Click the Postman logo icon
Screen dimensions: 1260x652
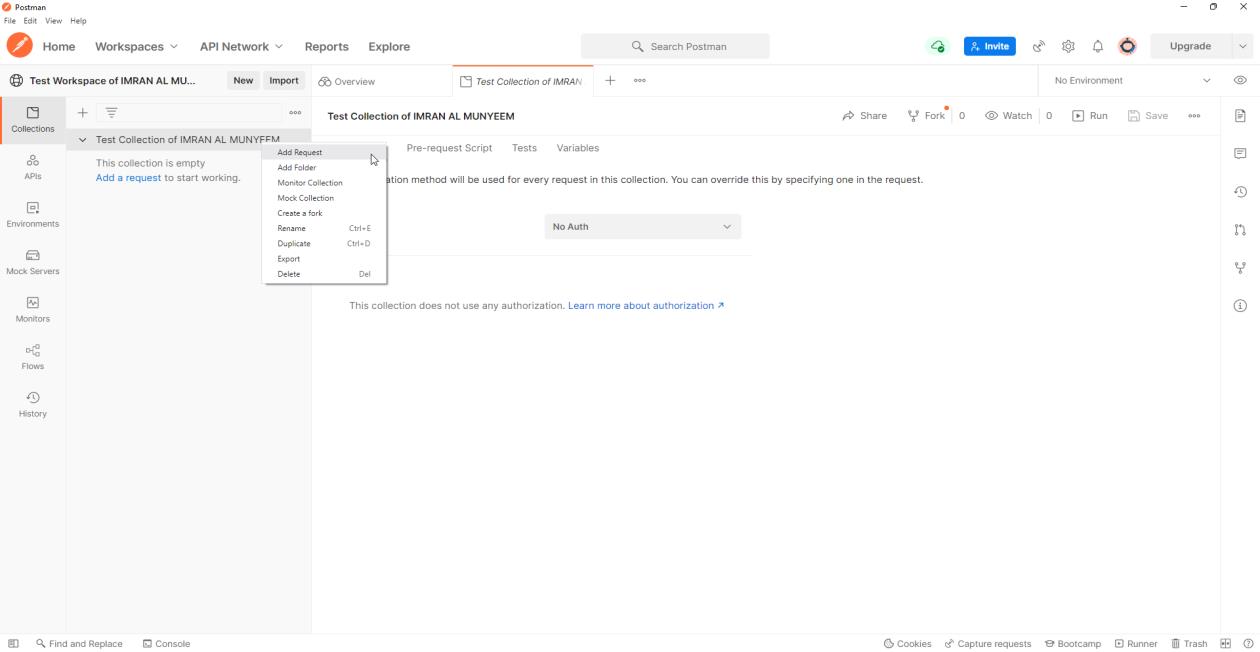[x=19, y=46]
